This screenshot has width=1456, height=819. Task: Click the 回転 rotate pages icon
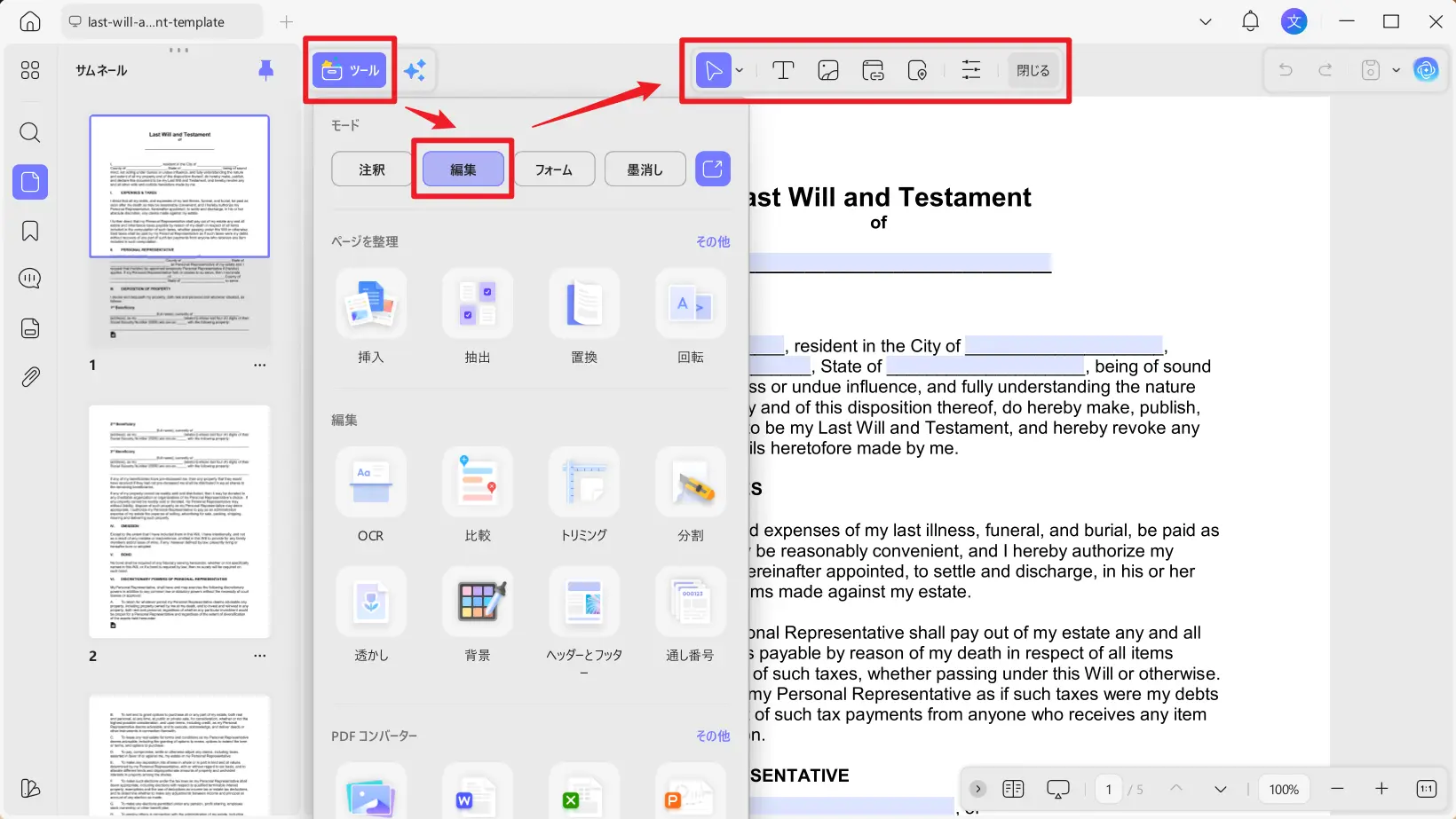click(x=691, y=304)
